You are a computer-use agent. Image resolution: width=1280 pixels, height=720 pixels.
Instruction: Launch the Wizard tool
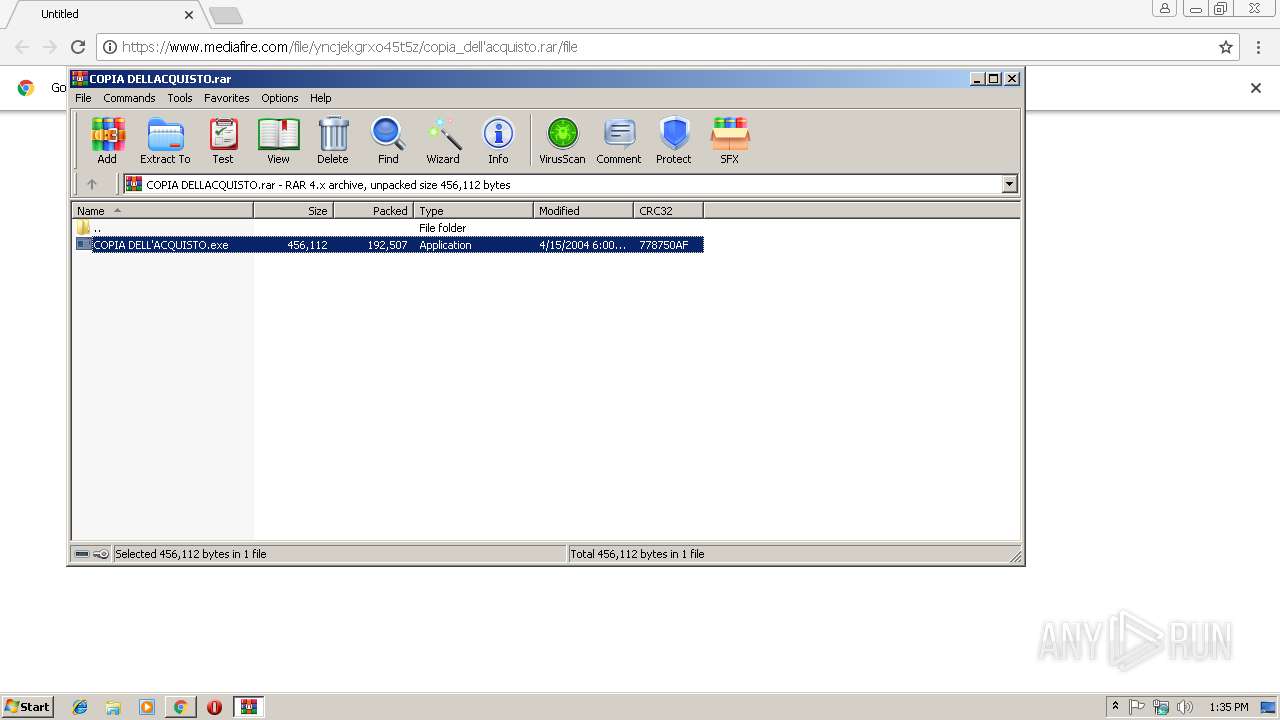[x=443, y=140]
